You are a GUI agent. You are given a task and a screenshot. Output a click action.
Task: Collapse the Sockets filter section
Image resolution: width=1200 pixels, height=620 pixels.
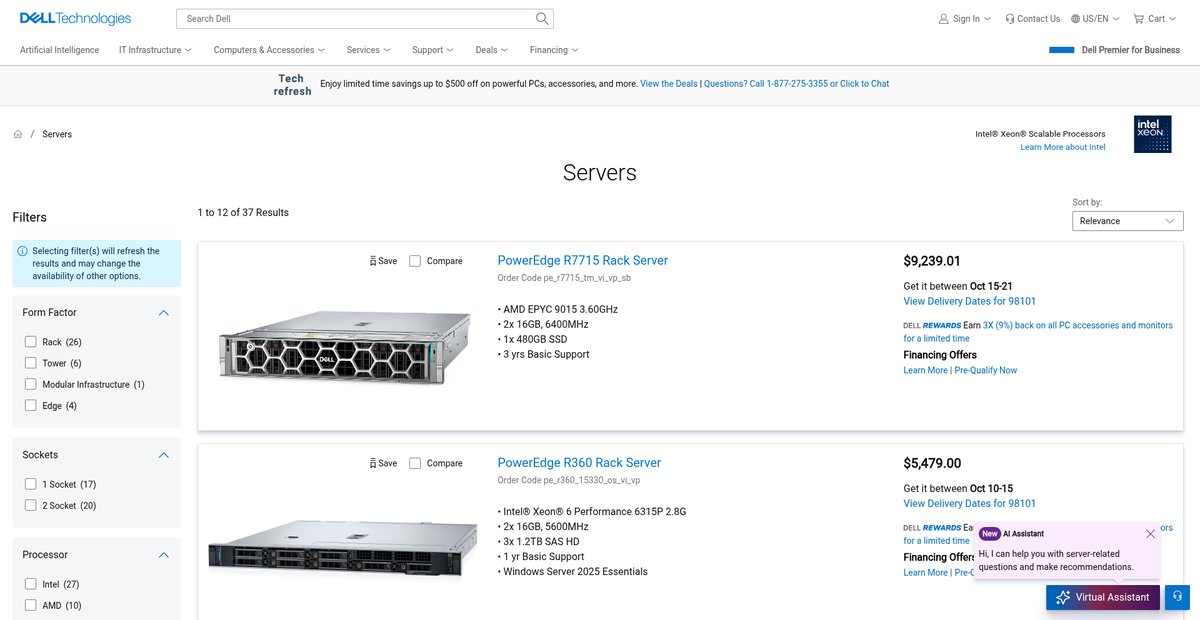pos(164,455)
